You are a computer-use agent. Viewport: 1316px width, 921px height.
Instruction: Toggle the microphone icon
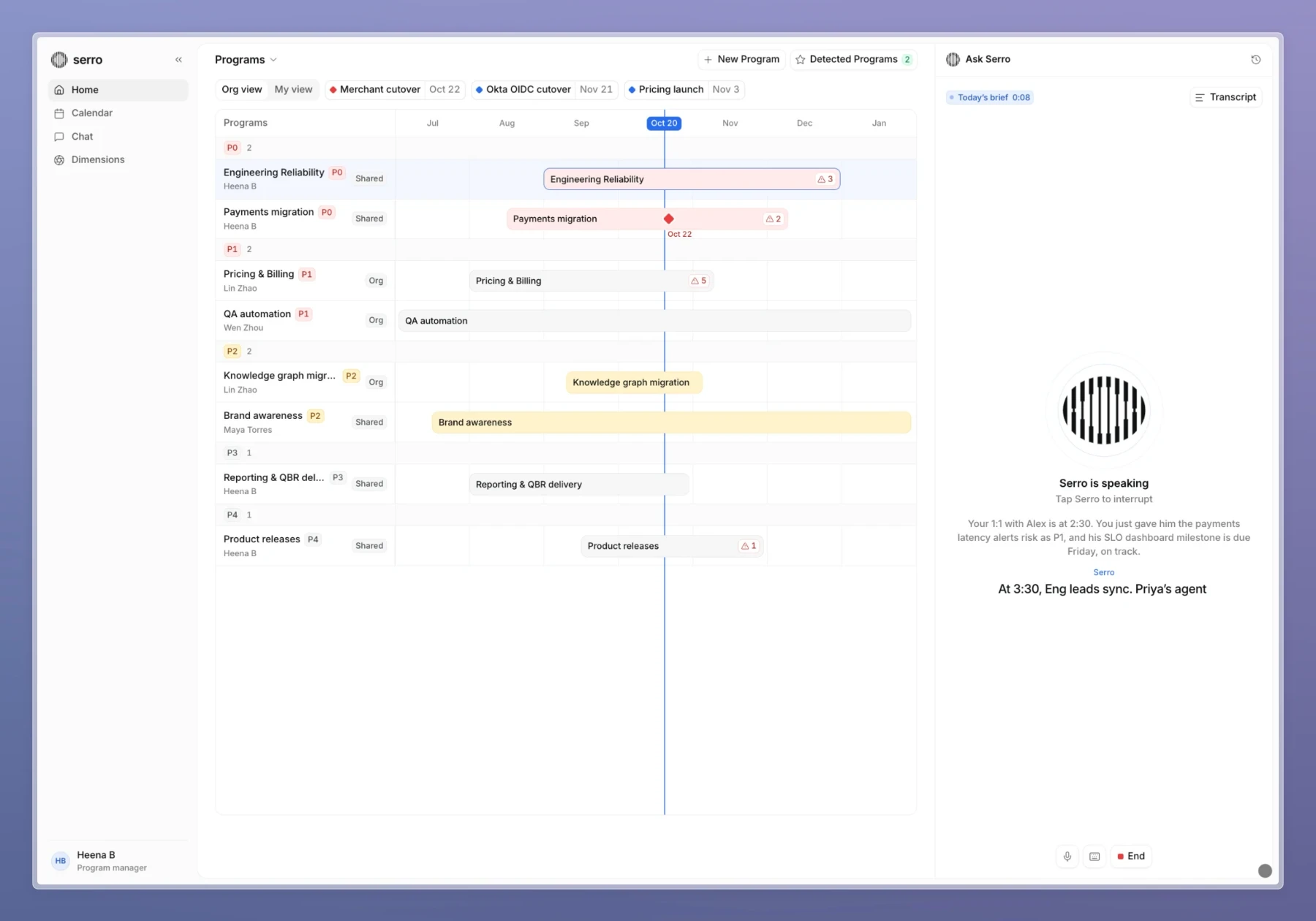tap(1067, 857)
